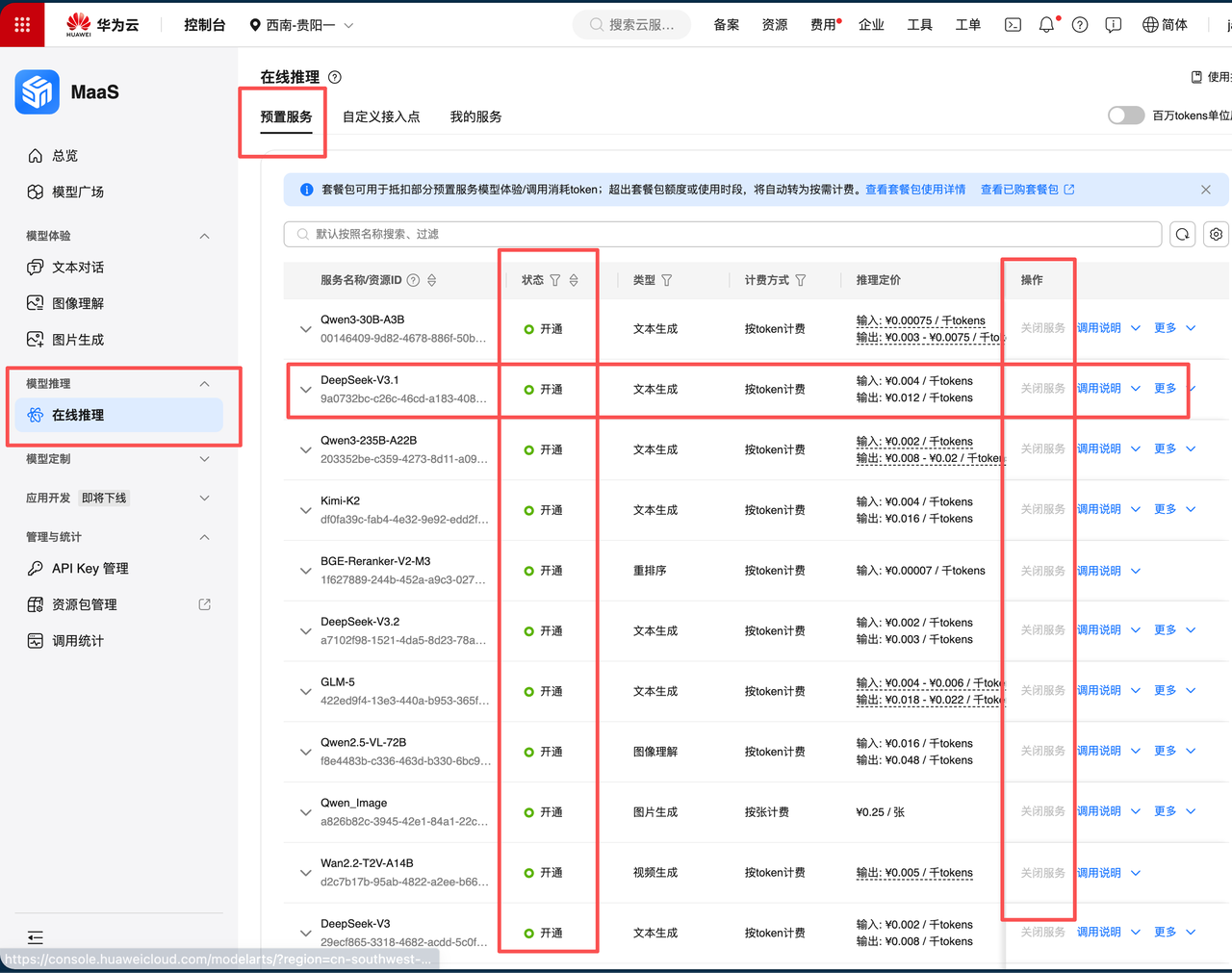Click 关闭服务 for BGE-Reranker-V2-M3
The width and height of the screenshot is (1232, 973).
[x=1042, y=571]
